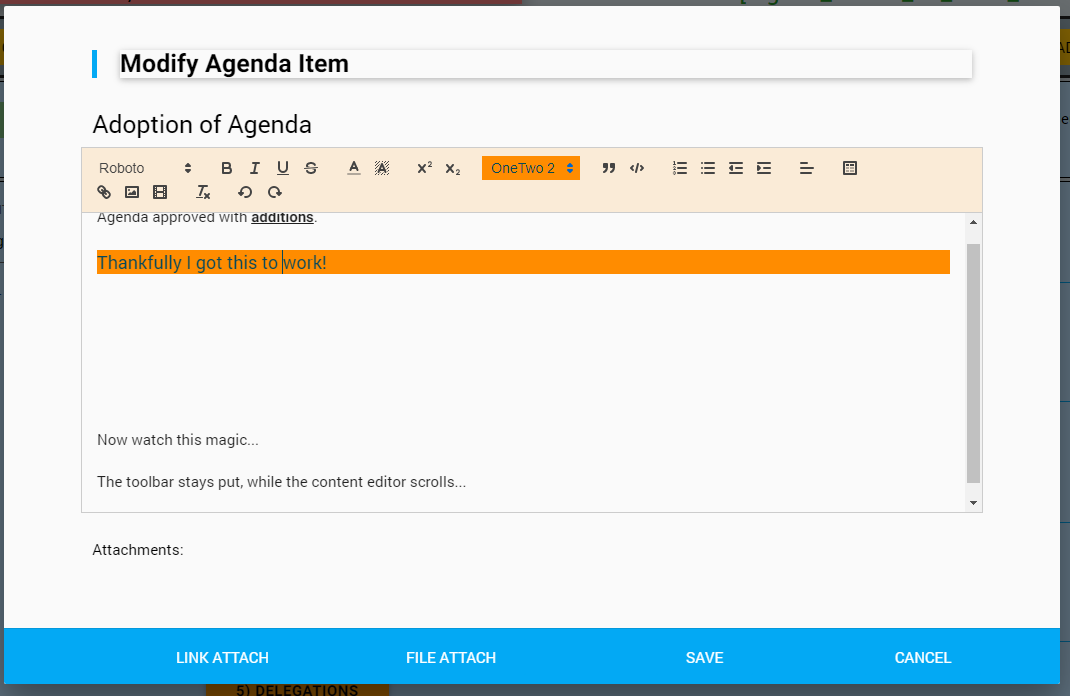1070x696 pixels.
Task: Create an ordered numbered list
Action: (680, 168)
